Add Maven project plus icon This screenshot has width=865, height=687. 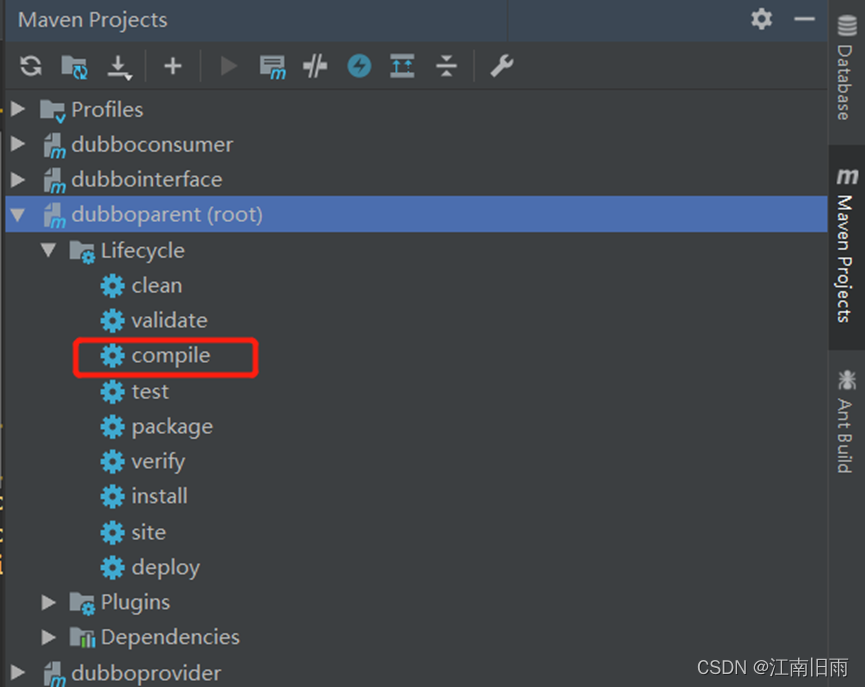tap(173, 66)
